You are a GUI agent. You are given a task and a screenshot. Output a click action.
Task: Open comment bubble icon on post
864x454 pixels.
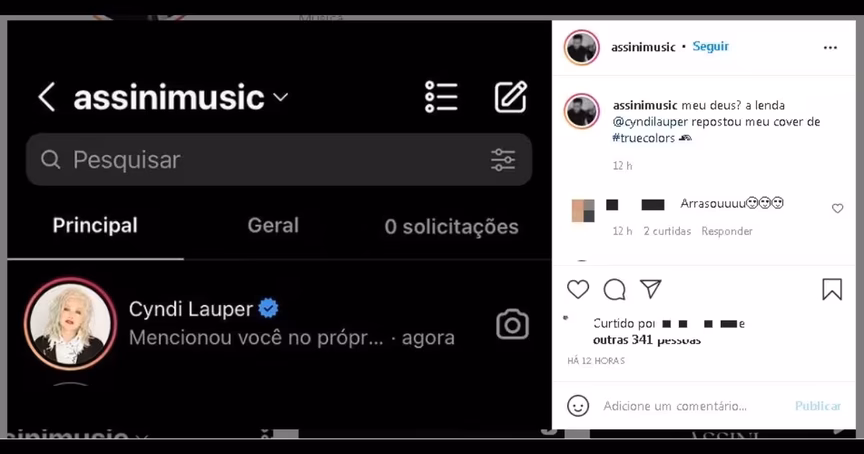pyautogui.click(x=614, y=289)
